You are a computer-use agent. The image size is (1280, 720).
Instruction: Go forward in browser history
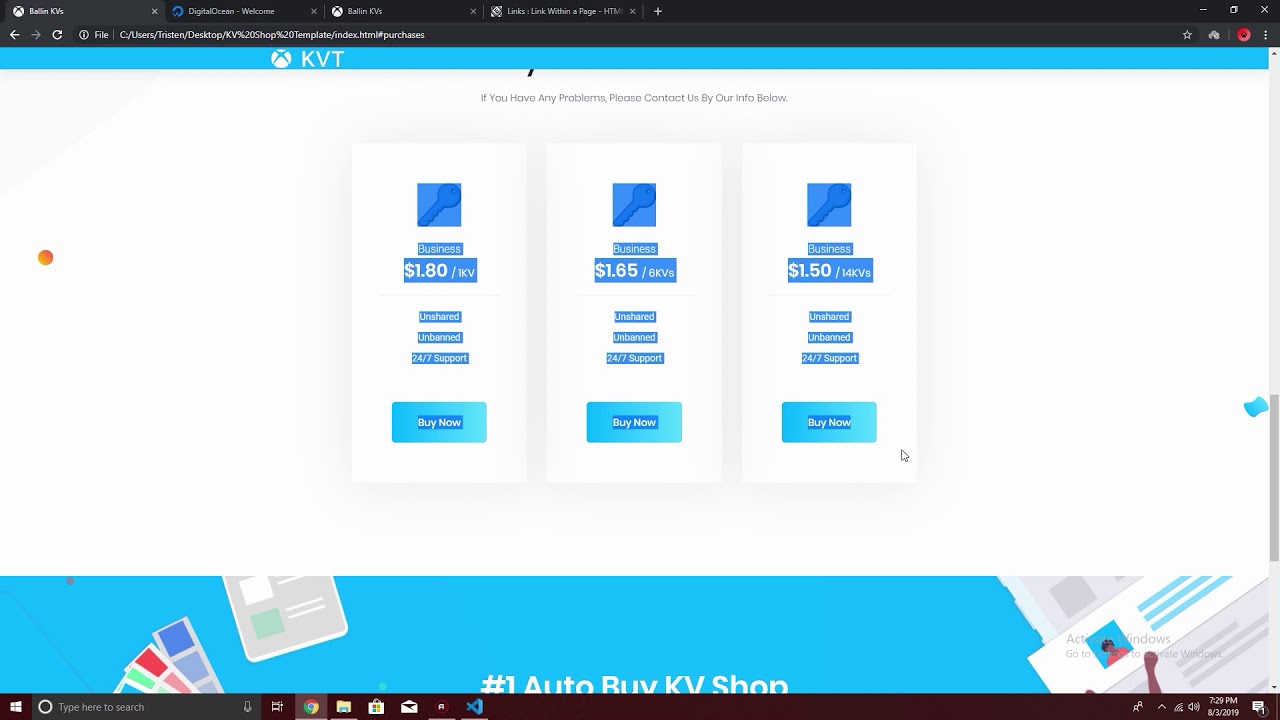36,34
